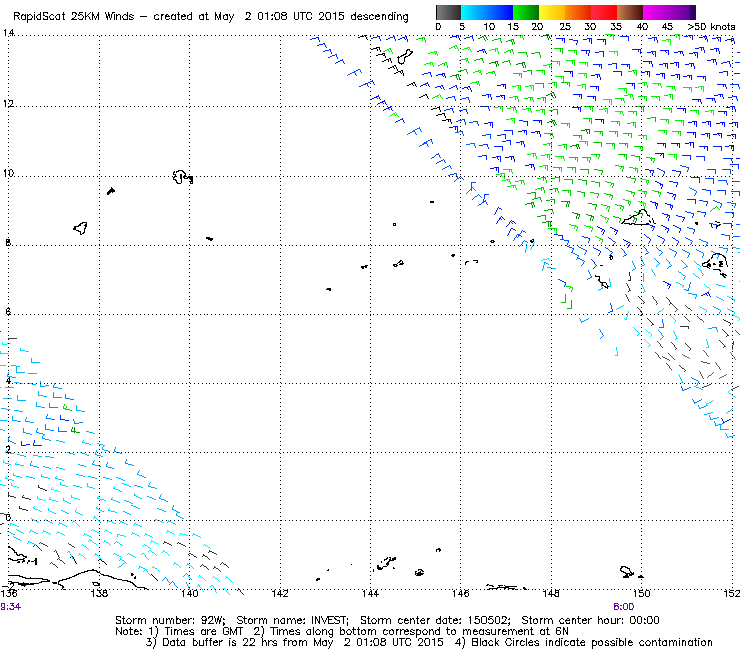Click the latitude axis label '6'

(x=8, y=312)
